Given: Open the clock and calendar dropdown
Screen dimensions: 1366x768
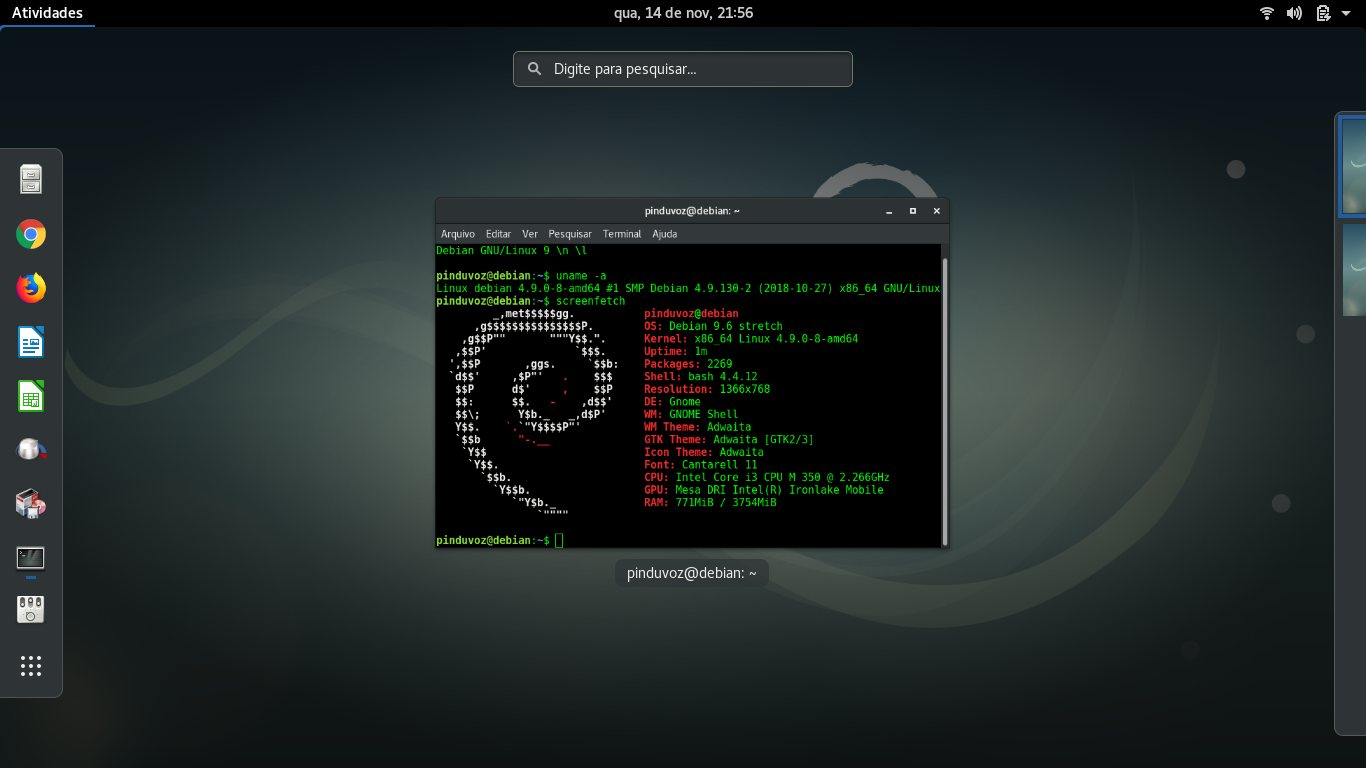Looking at the screenshot, I should pyautogui.click(x=683, y=13).
